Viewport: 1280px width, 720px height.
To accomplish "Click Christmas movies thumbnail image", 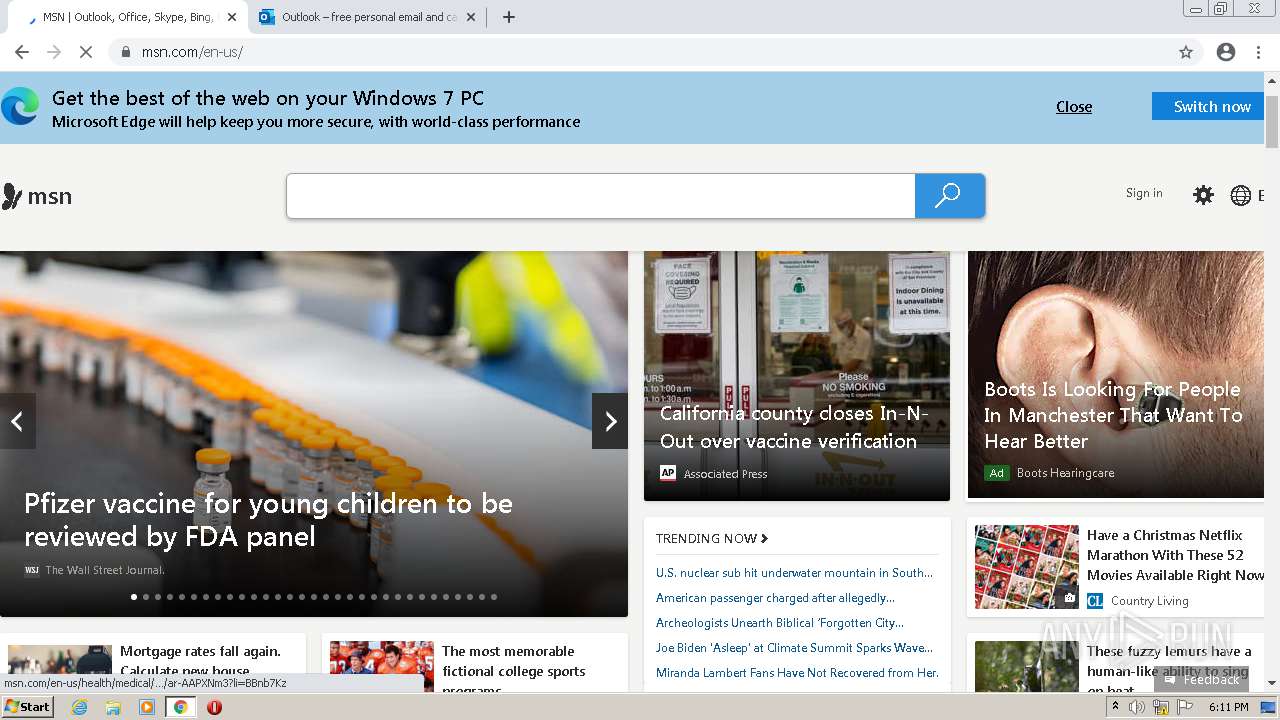I will tap(1027, 567).
